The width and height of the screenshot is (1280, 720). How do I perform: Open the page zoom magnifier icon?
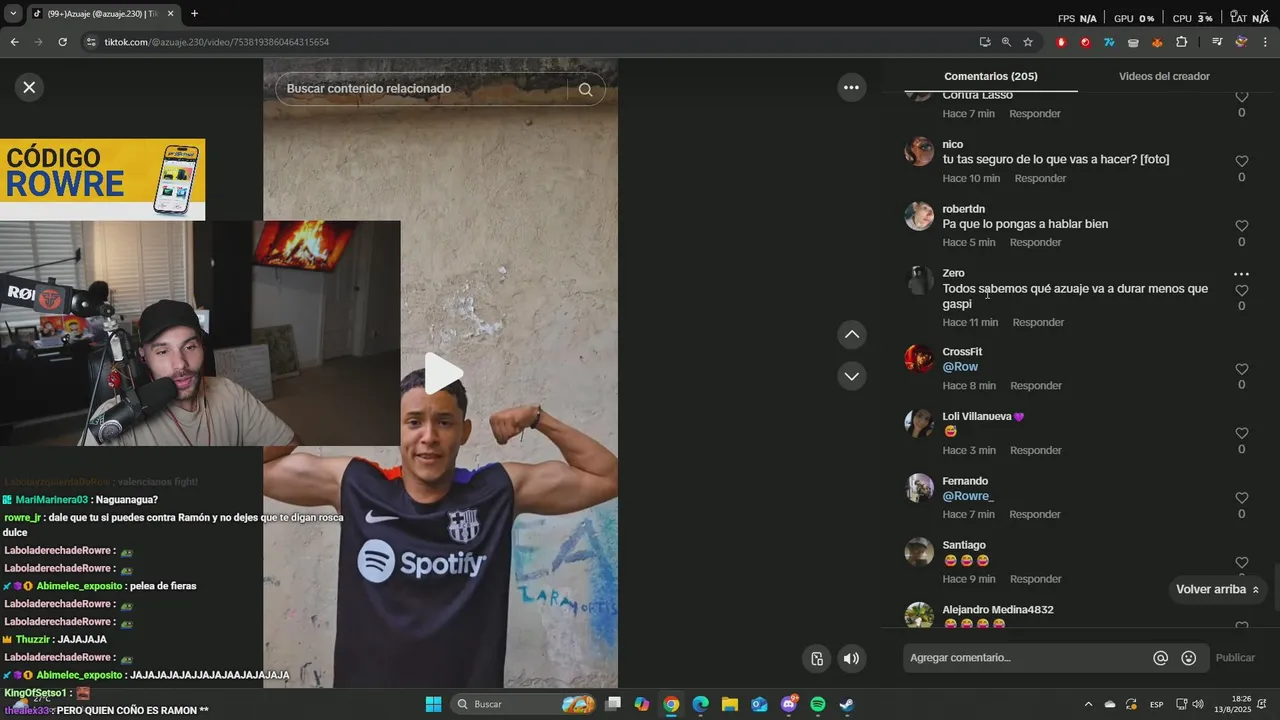click(x=1006, y=42)
